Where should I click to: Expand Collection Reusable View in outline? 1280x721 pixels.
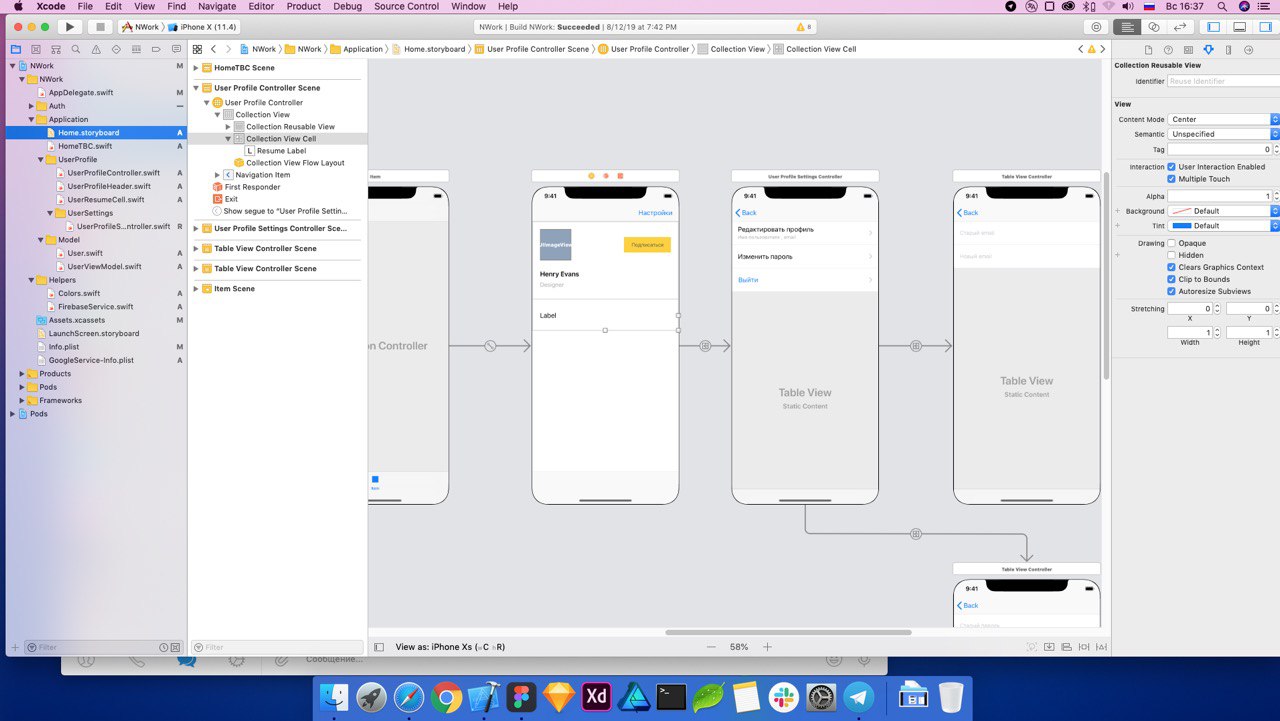pos(228,127)
